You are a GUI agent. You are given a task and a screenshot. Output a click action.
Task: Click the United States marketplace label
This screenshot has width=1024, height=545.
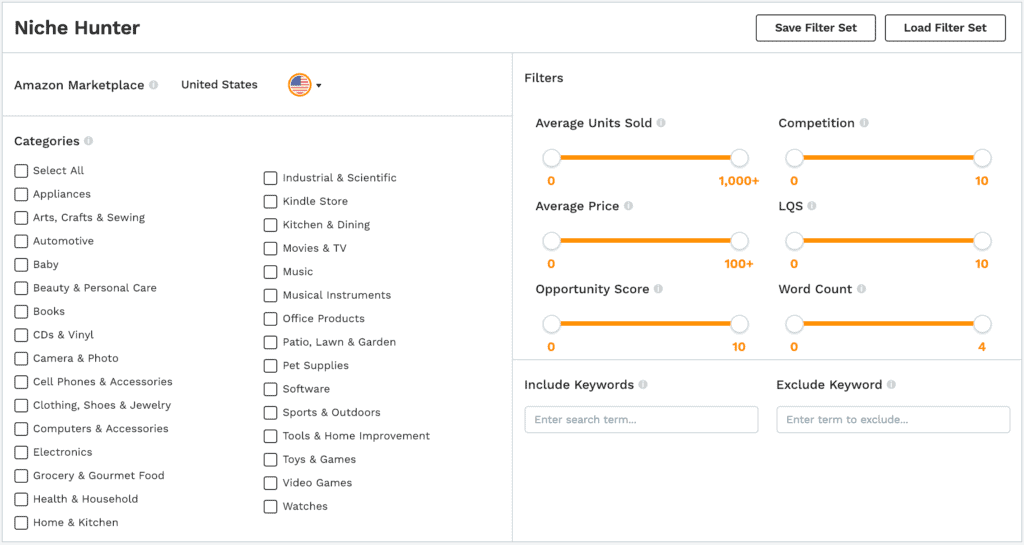coord(219,85)
